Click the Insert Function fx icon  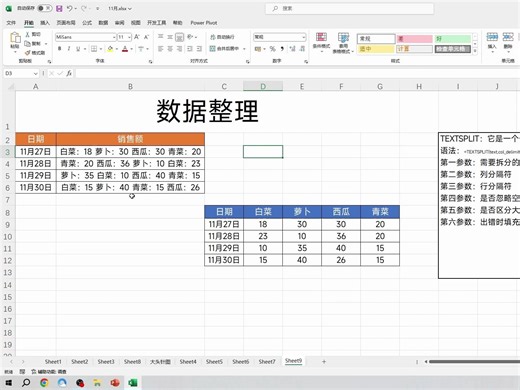[69, 73]
